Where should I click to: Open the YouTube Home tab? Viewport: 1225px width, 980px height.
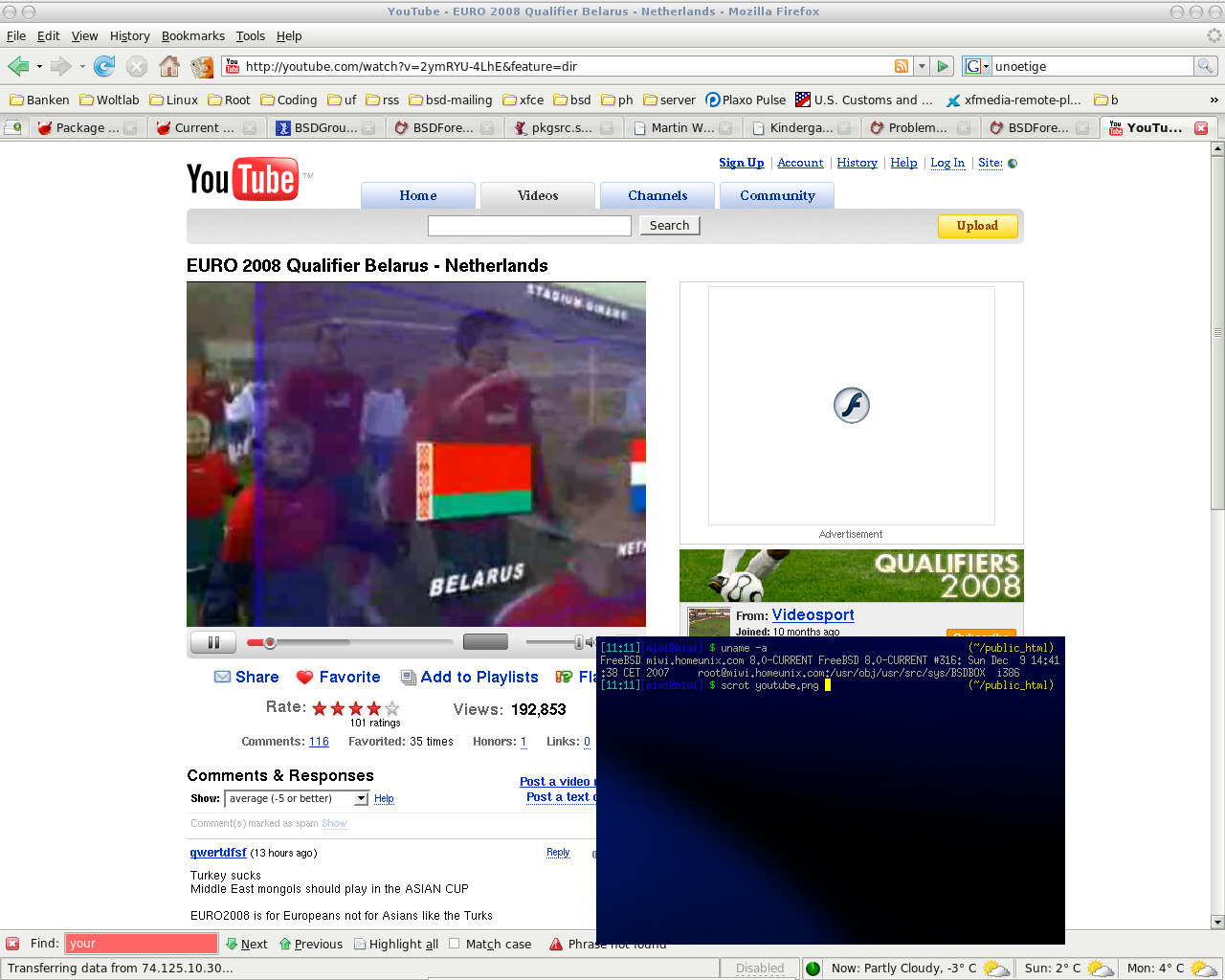tap(418, 195)
